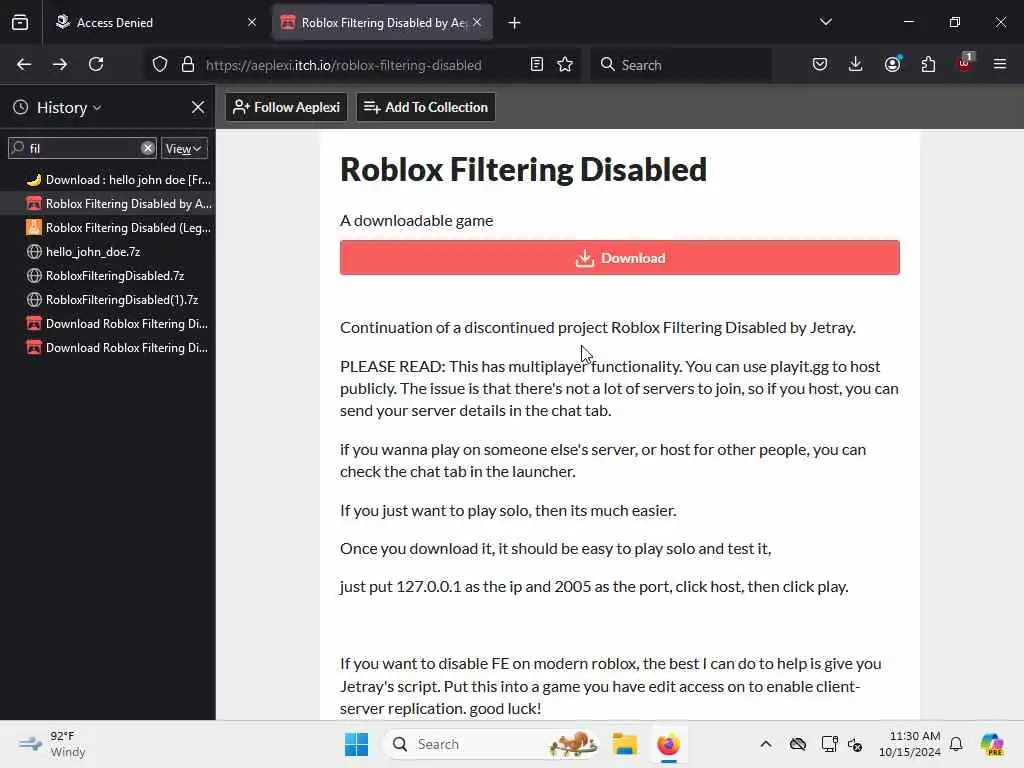Open 'Roblox Filtering Disabled (Leg...' history entry
This screenshot has width=1024, height=768.
point(108,228)
